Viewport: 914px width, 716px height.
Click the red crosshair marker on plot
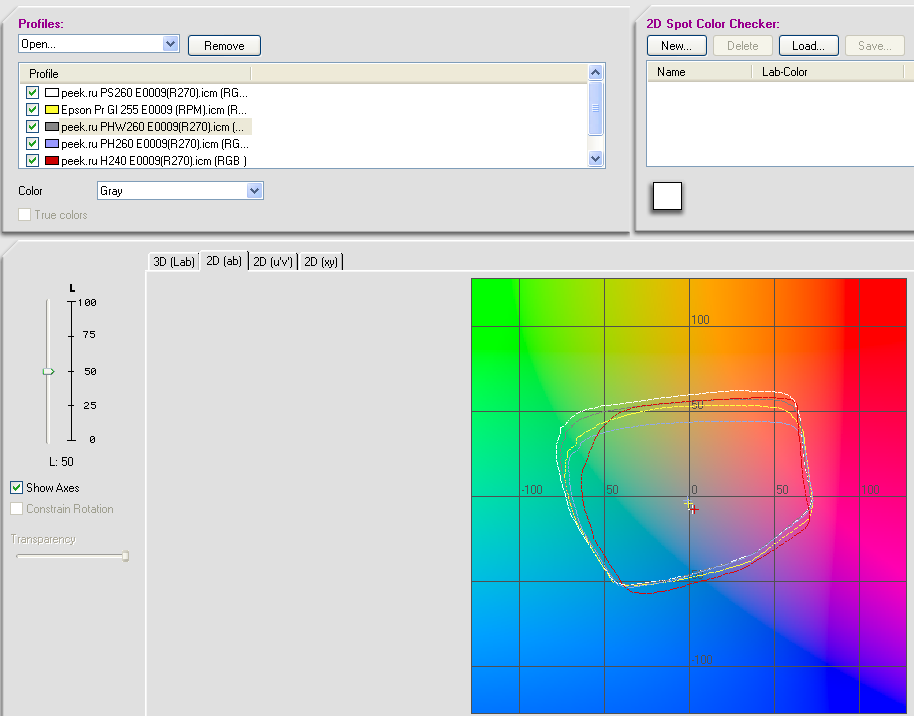pos(694,509)
